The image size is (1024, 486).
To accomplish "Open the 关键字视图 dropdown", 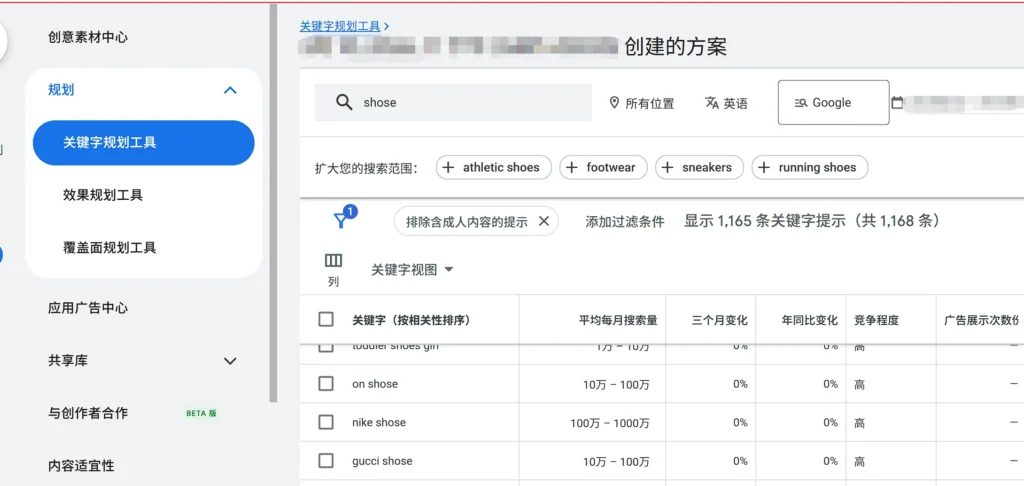I will [412, 270].
